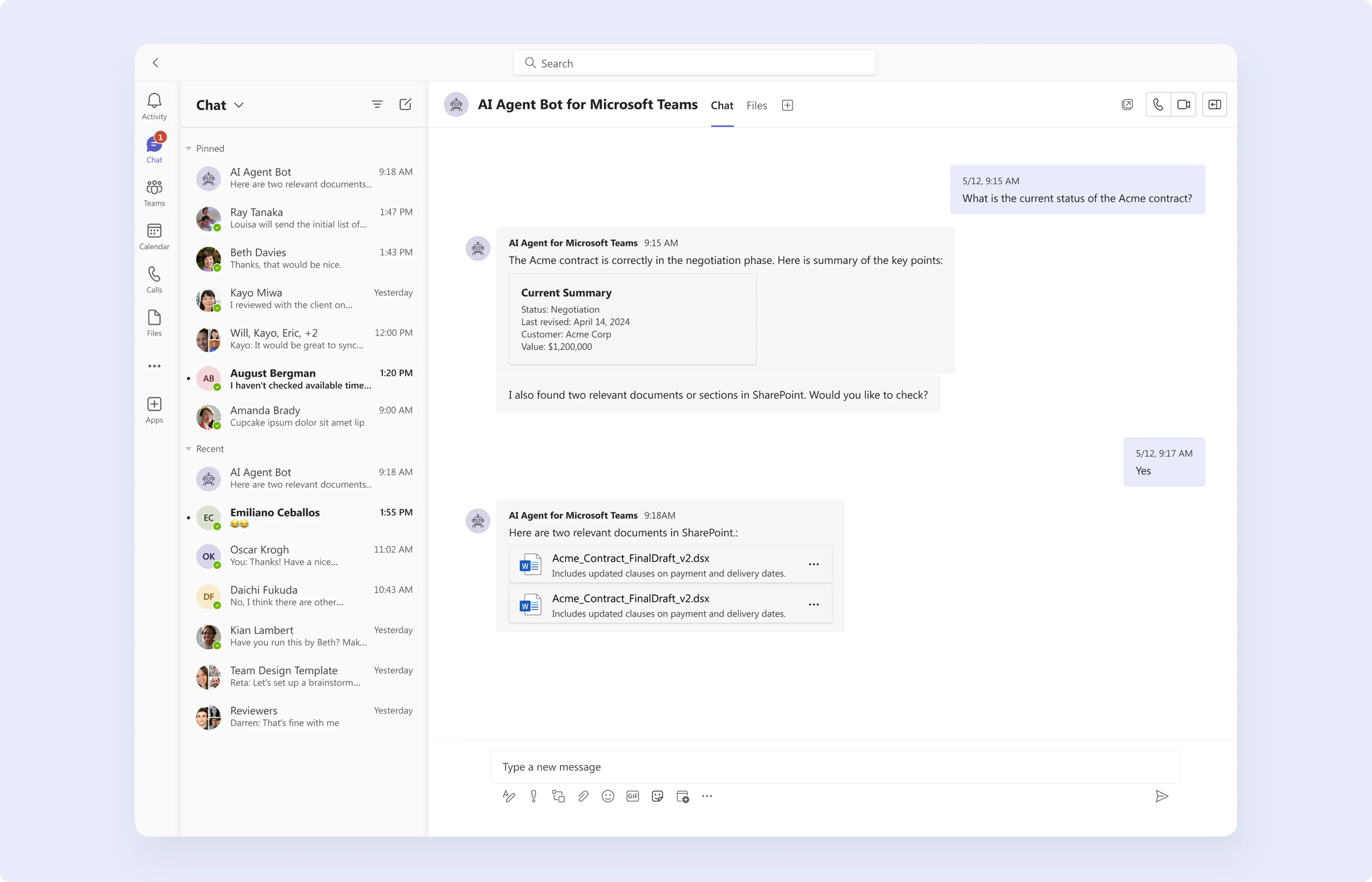Expand the Chat title dropdown chevron

[x=239, y=105]
